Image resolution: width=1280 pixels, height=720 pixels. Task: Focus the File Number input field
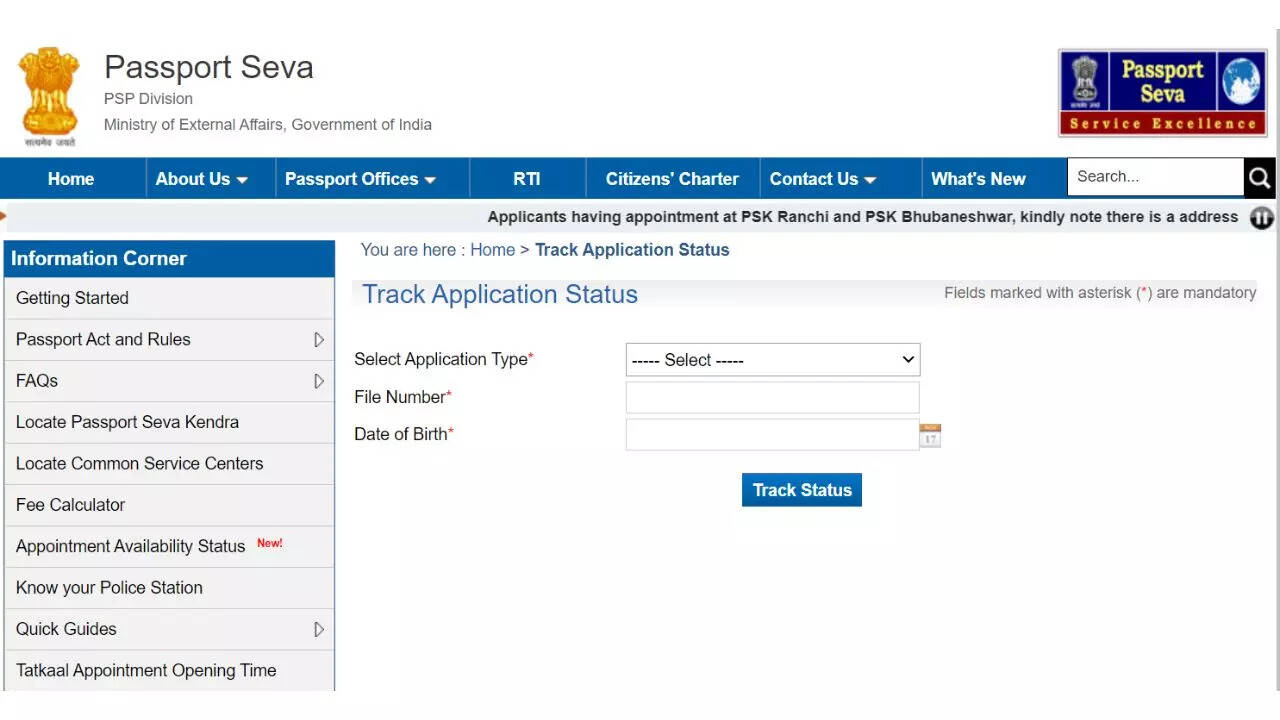[x=772, y=397]
